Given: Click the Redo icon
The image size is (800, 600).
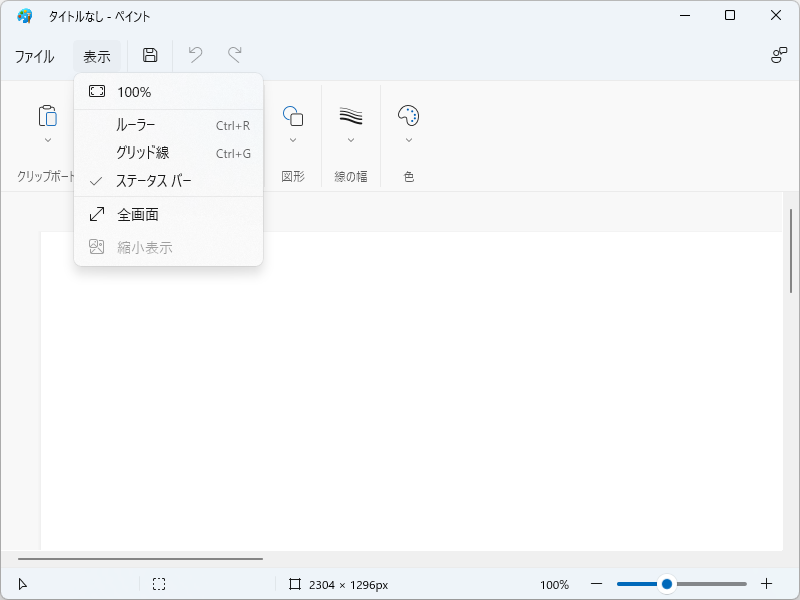Looking at the screenshot, I should point(234,55).
